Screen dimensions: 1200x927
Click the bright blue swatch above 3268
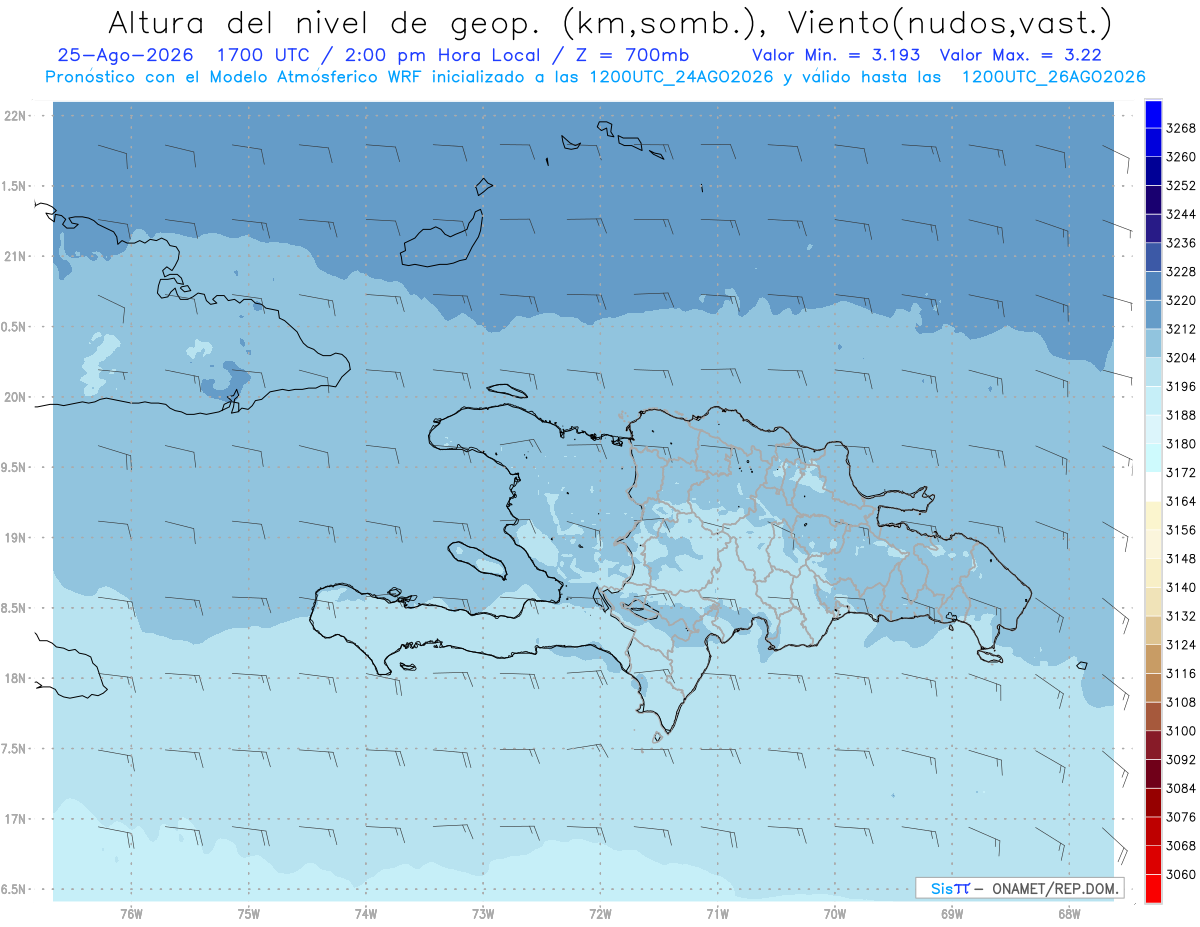1153,114
